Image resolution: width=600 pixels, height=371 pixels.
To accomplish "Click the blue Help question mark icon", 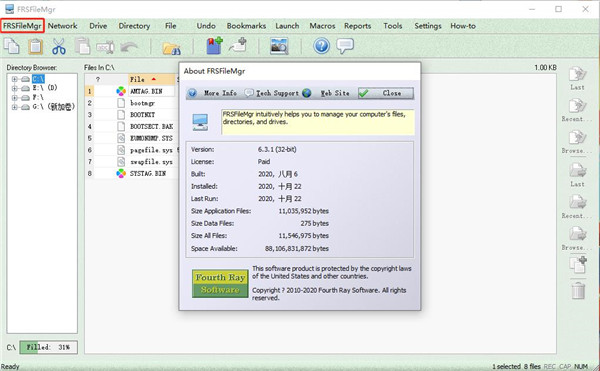I will coord(321,46).
